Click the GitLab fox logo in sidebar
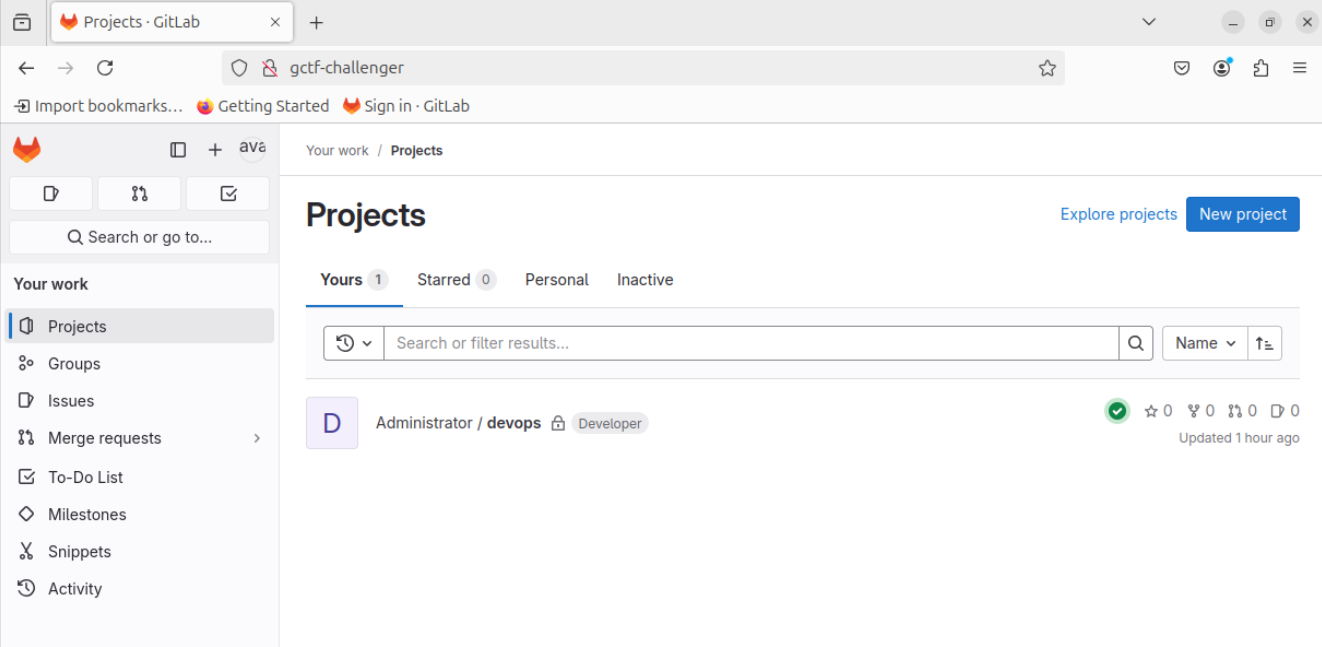The width and height of the screenshot is (1322, 647). click(27, 150)
